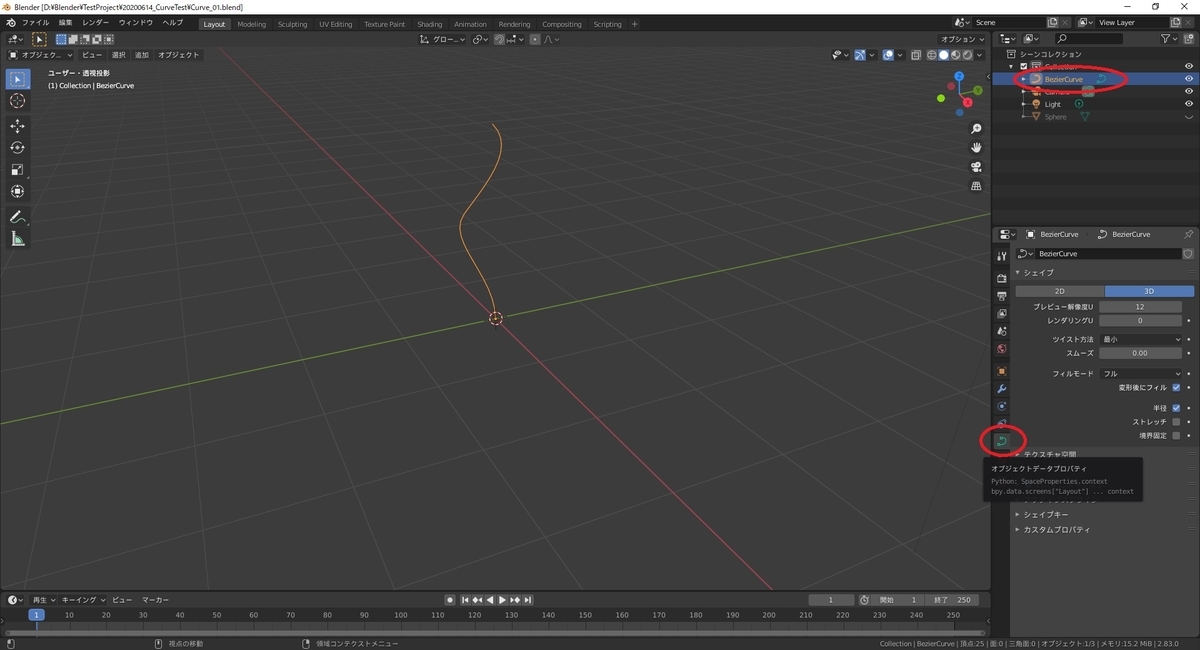Image resolution: width=1200 pixels, height=650 pixels.
Task: Toggle BezierCurve visibility eye in outliner
Action: [1189, 79]
